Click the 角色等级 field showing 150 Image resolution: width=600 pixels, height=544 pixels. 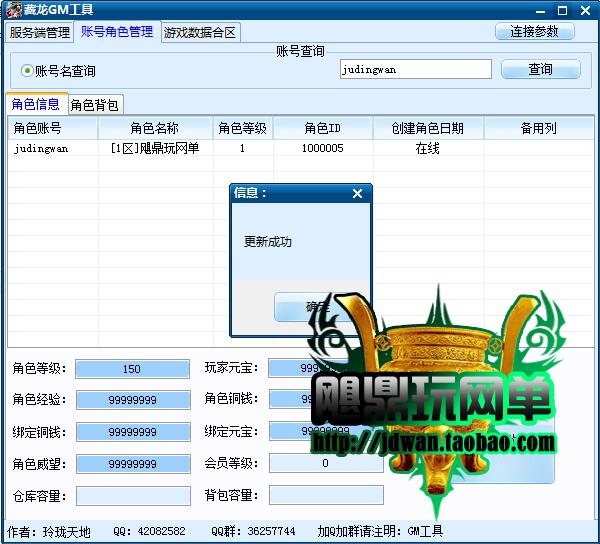(x=132, y=369)
